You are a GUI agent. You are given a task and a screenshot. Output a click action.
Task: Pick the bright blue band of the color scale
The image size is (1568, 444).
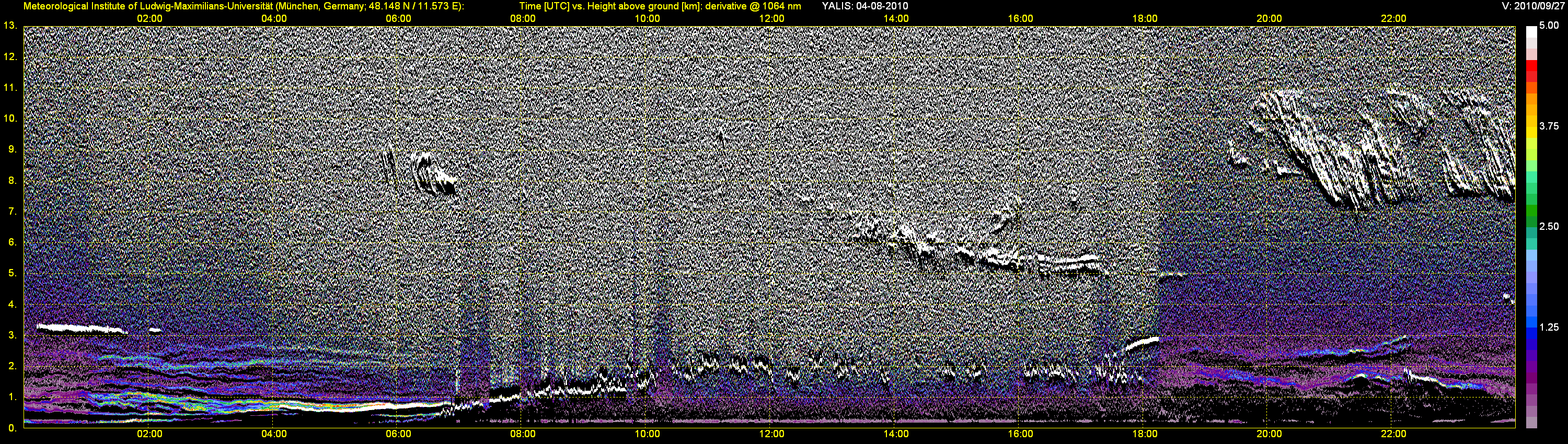click(x=1531, y=321)
